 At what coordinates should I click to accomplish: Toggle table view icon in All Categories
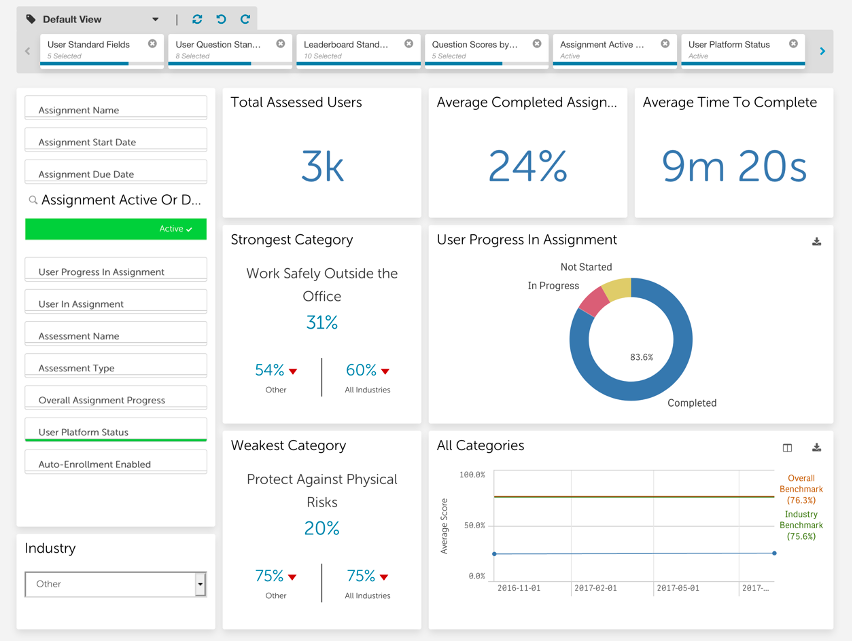click(x=787, y=448)
